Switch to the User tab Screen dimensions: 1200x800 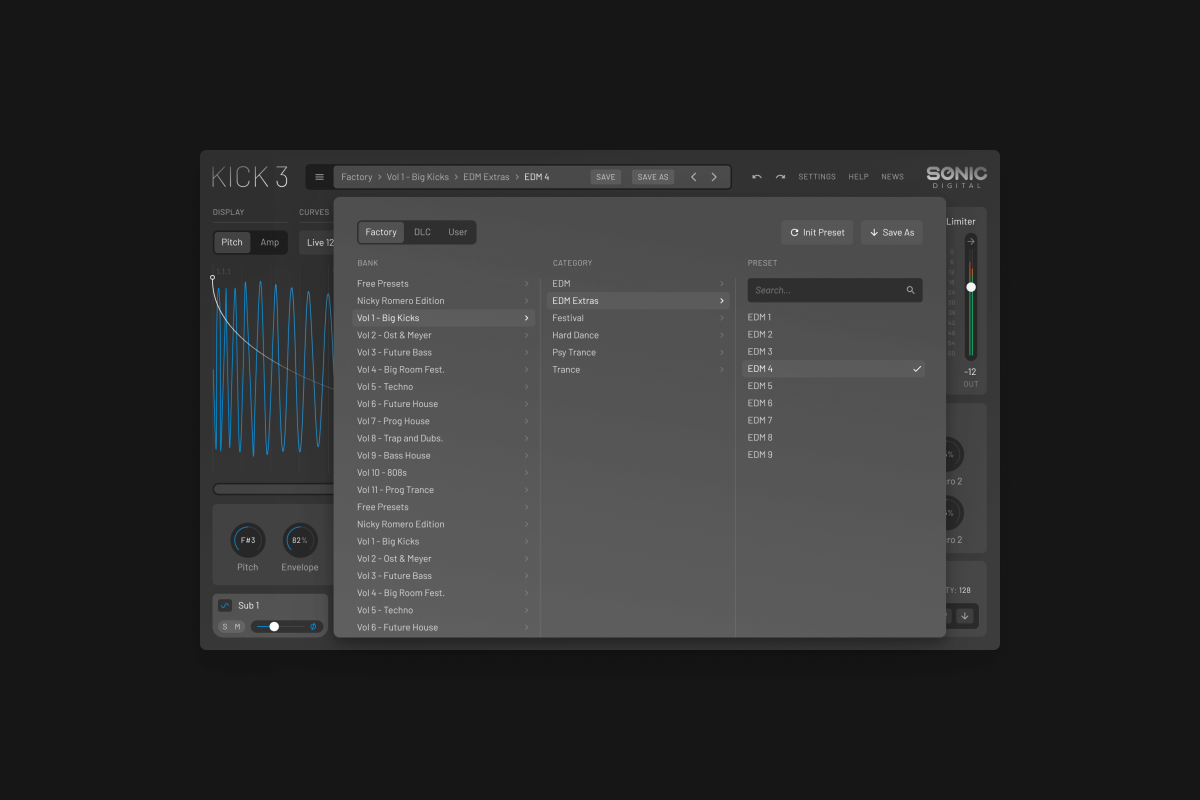457,232
